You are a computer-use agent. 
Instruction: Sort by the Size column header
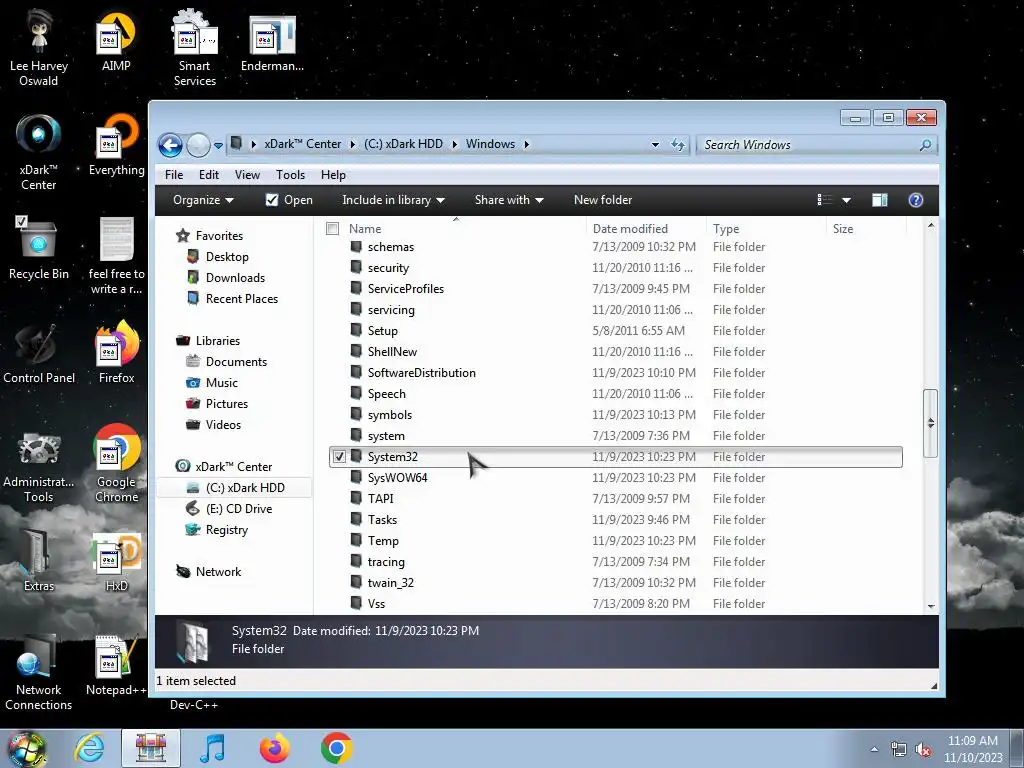tap(867, 229)
